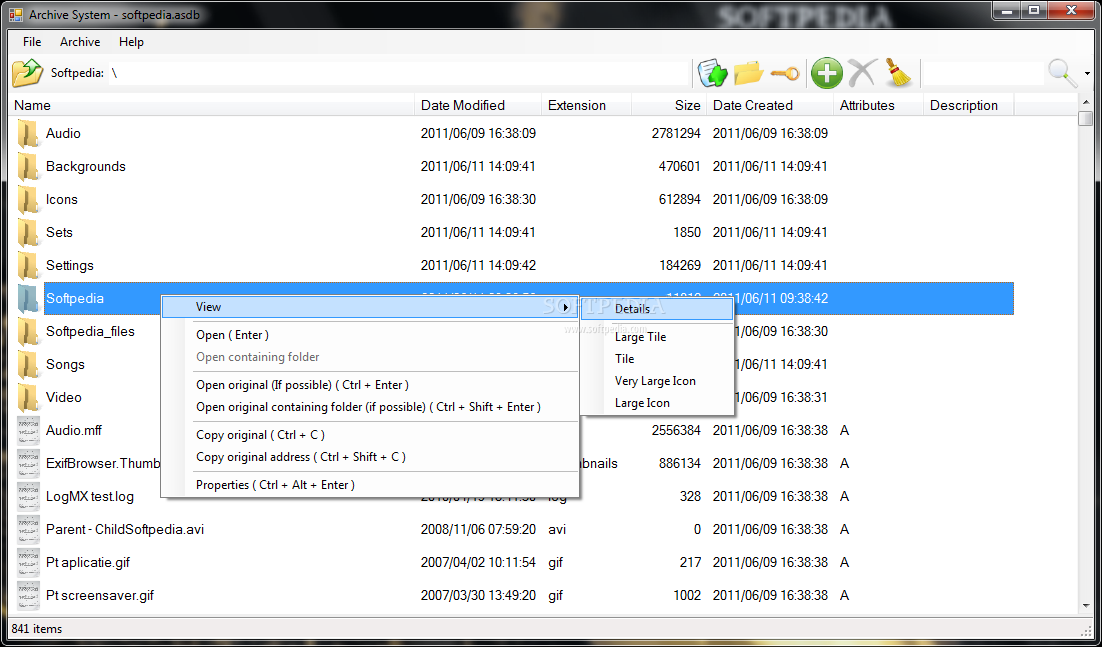Select the Pt screensaver.gif file name

pyautogui.click(x=100, y=596)
